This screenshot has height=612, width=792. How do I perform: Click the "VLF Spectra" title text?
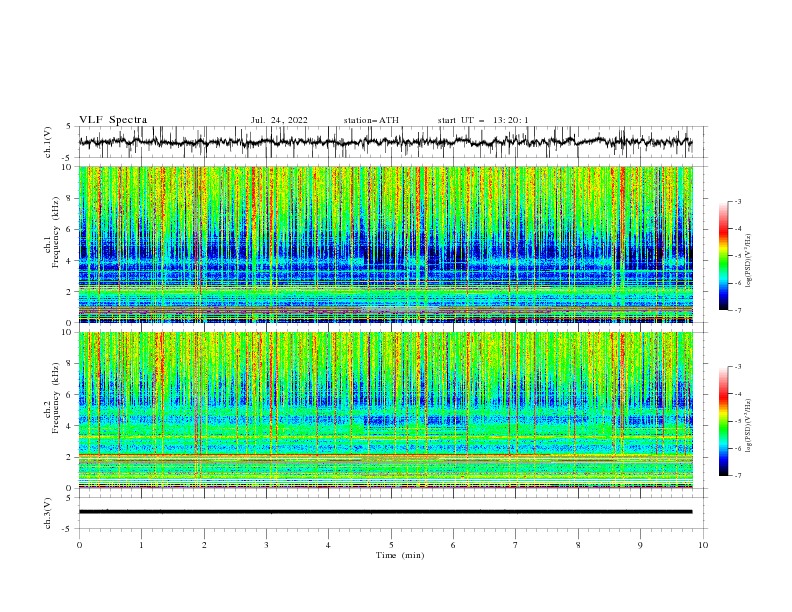(113, 120)
